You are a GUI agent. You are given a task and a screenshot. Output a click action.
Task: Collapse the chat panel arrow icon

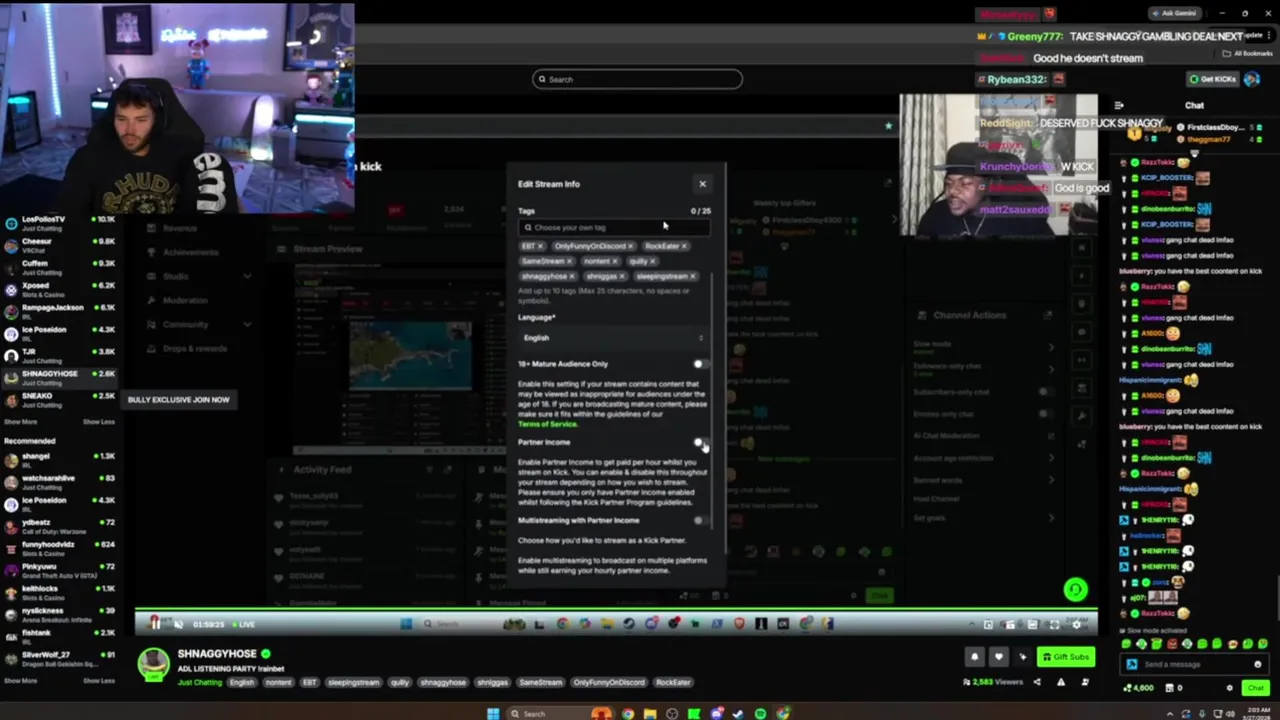tap(1119, 105)
